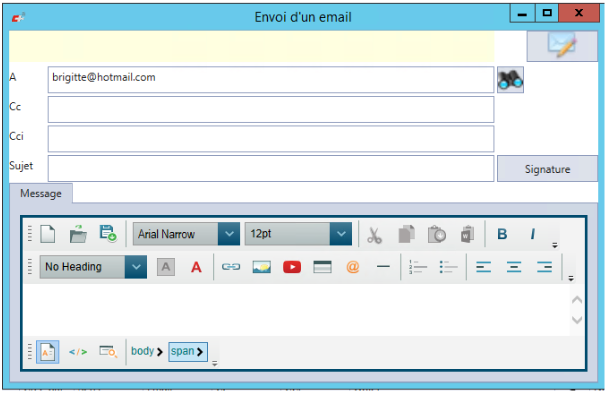
Task: Insert a hyperlink with the chain icon
Action: pyautogui.click(x=231, y=267)
